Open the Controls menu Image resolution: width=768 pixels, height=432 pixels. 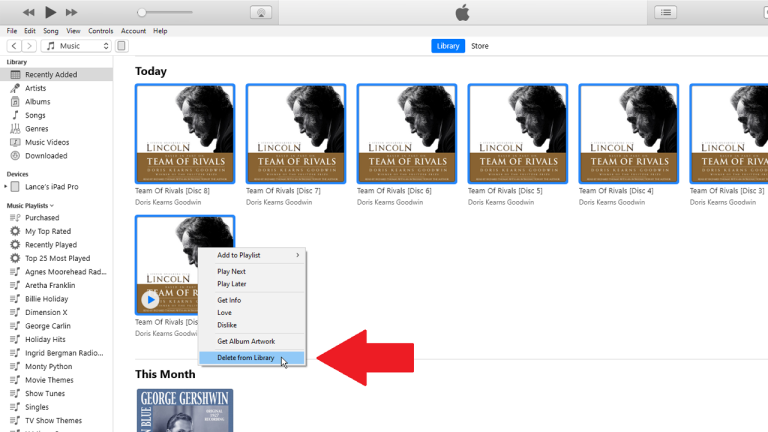(x=100, y=31)
